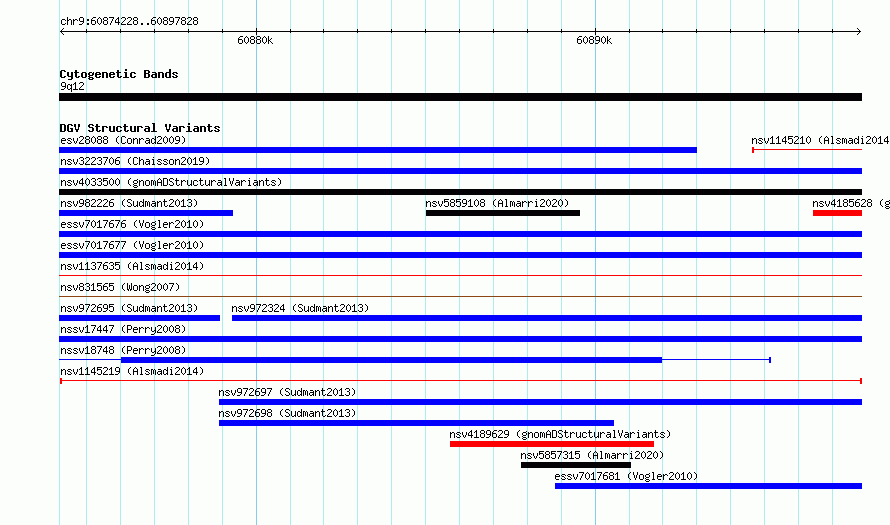Click the esv28088 (Conrad2009) variant label
890x525 pixels.
123,140
